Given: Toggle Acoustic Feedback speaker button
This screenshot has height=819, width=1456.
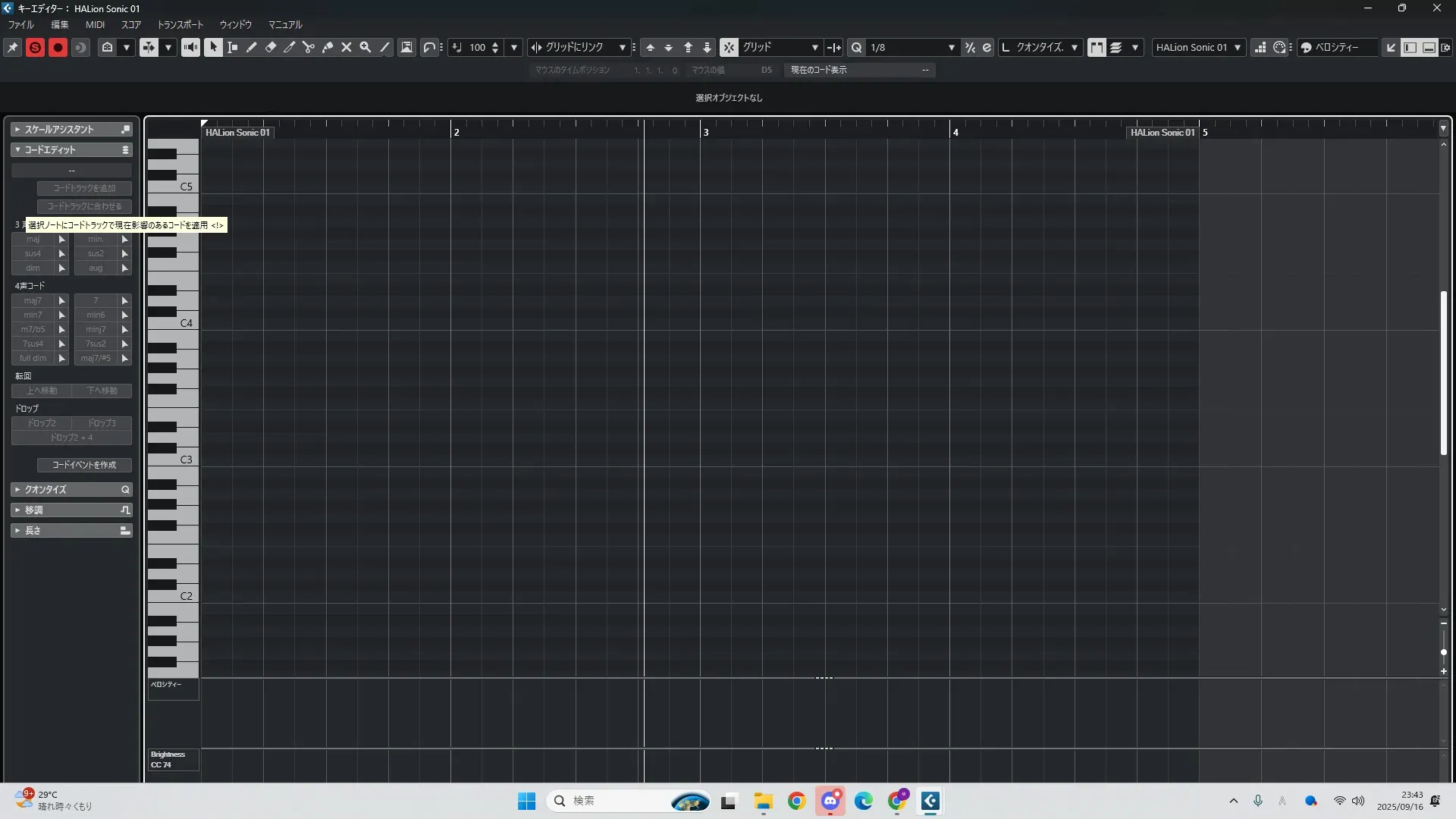Looking at the screenshot, I should tap(190, 47).
